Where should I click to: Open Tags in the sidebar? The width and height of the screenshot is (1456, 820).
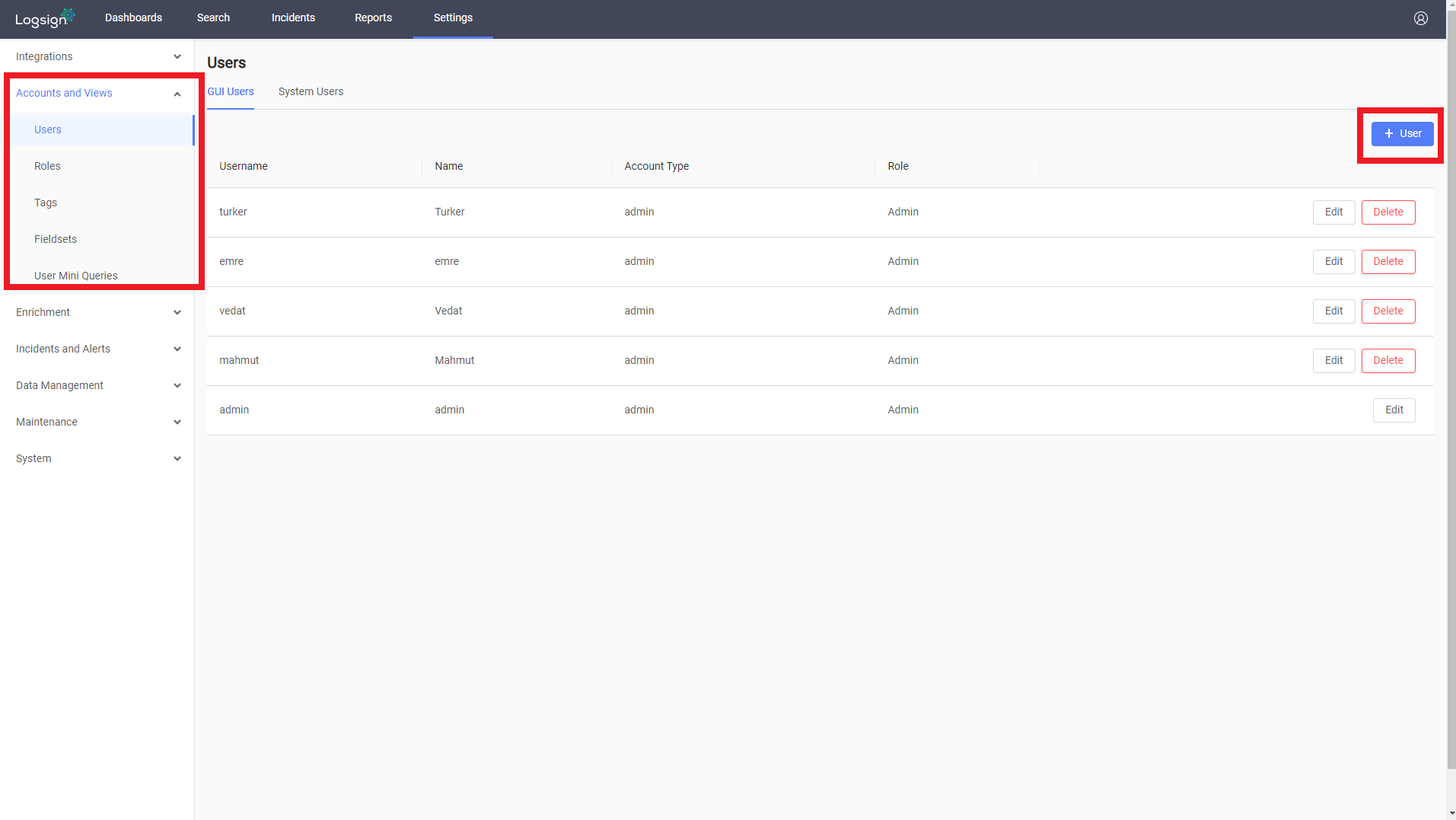97,203
